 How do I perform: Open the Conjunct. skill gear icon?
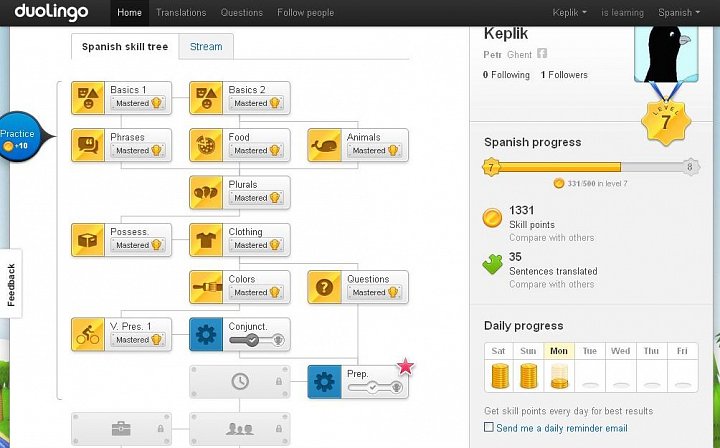[x=206, y=335]
